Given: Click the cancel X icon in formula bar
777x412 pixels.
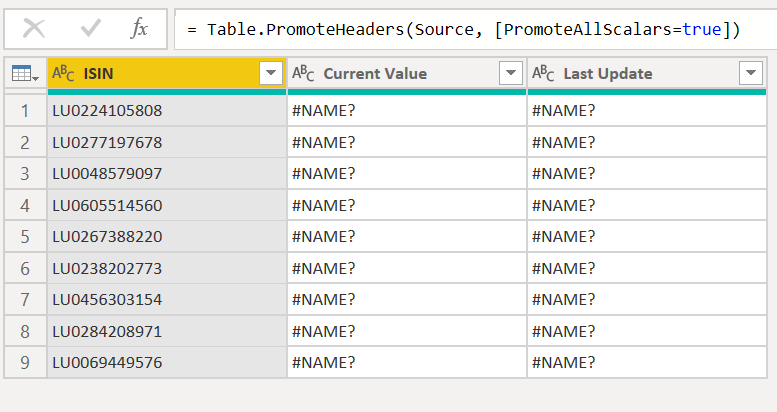Looking at the screenshot, I should pyautogui.click(x=34, y=29).
